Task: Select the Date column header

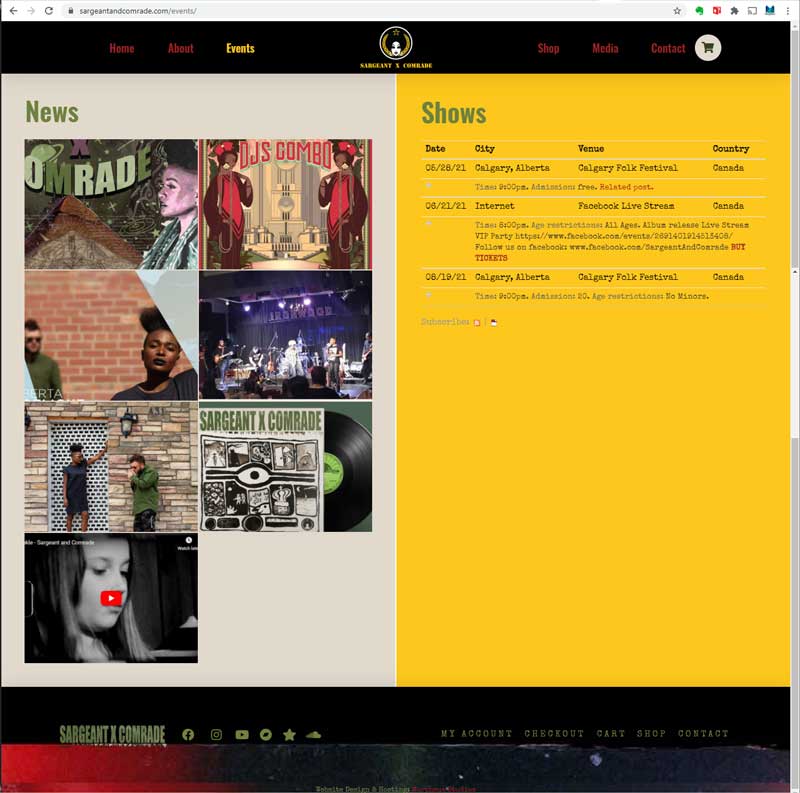Action: click(x=435, y=148)
